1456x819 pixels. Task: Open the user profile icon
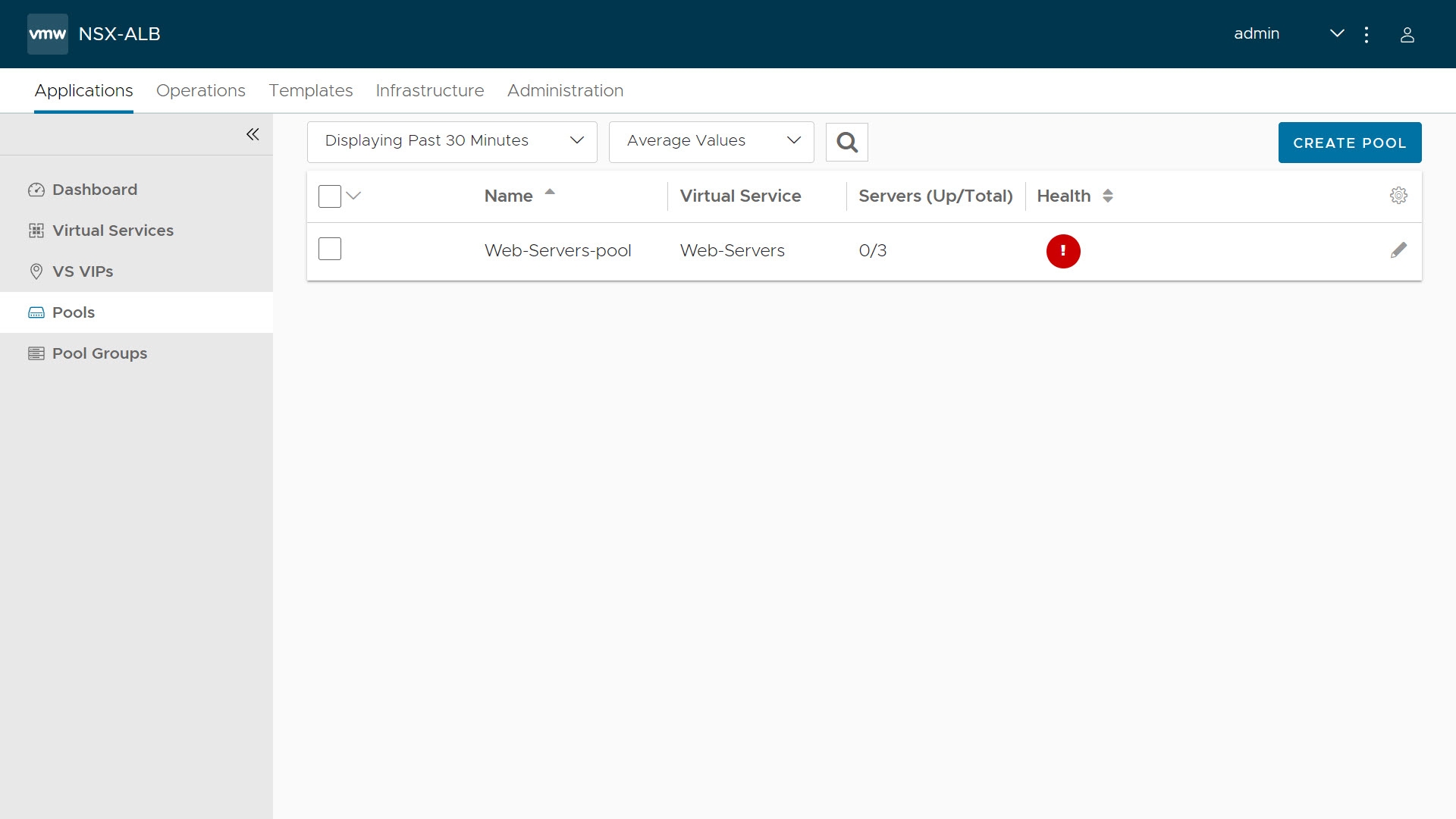click(1407, 35)
